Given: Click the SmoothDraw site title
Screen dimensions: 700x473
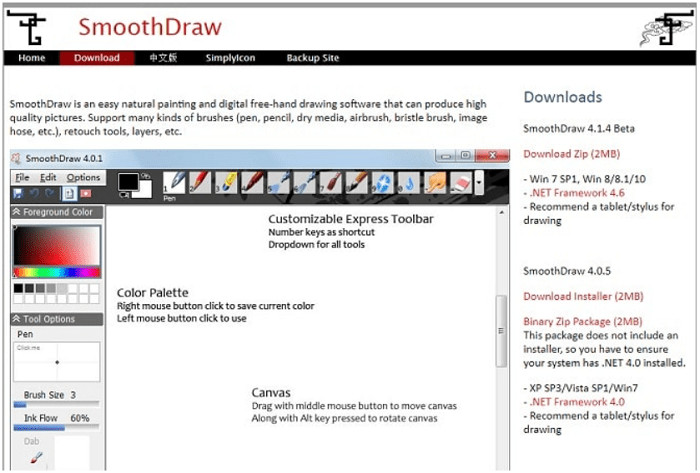Looking at the screenshot, I should [150, 27].
